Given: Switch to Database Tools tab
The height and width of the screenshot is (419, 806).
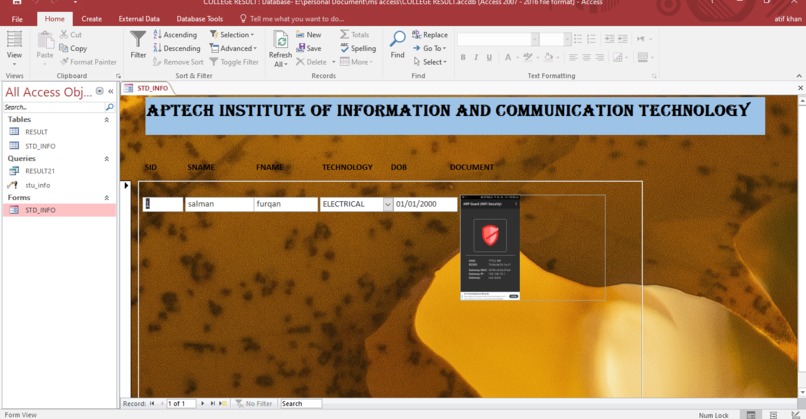Looking at the screenshot, I should click(x=199, y=19).
